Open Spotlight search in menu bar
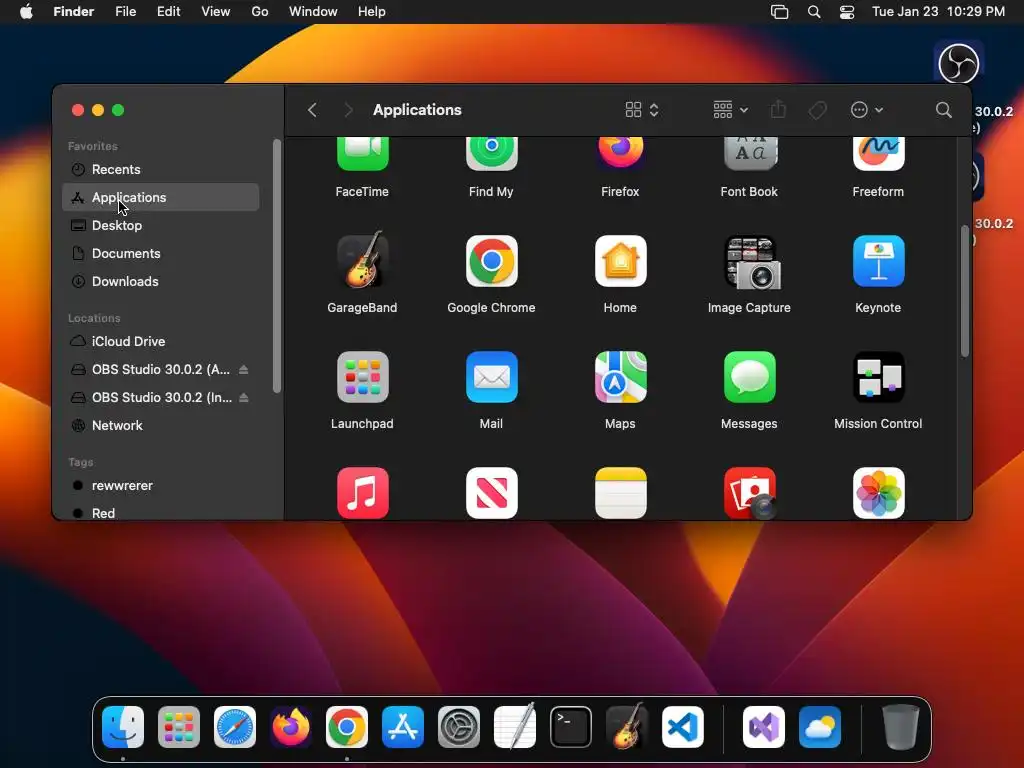 814,12
